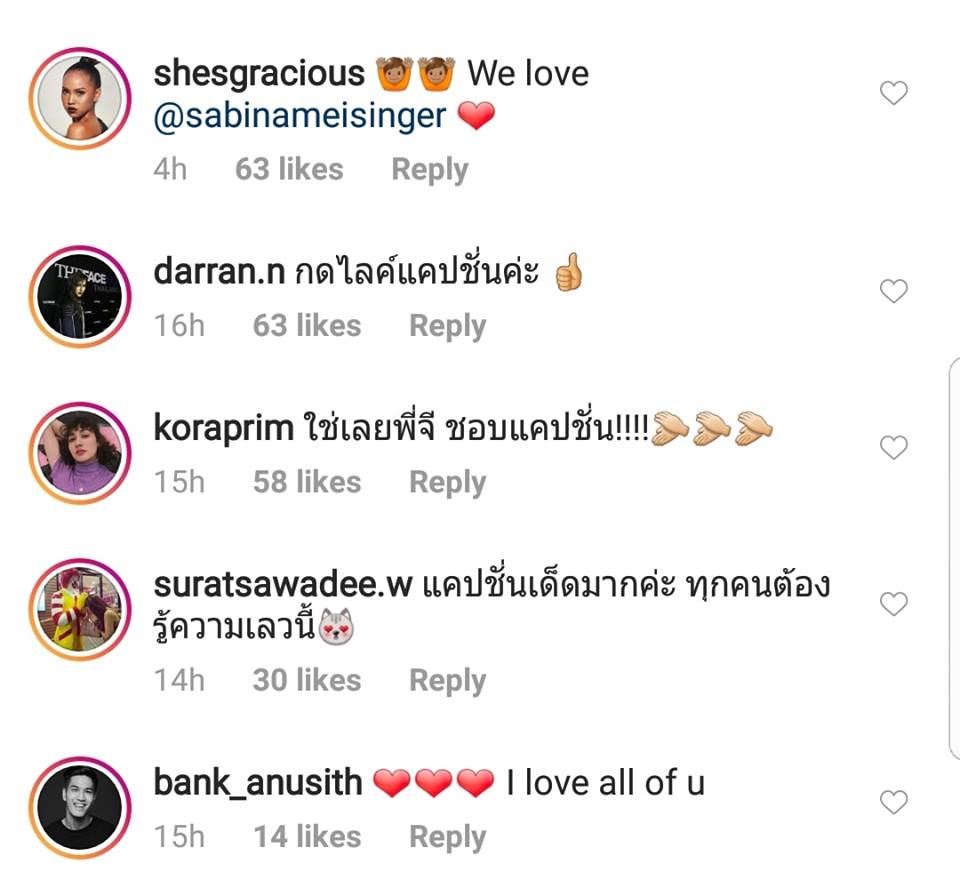Reply to darran.n's comment
This screenshot has width=960, height=872.
(x=448, y=326)
